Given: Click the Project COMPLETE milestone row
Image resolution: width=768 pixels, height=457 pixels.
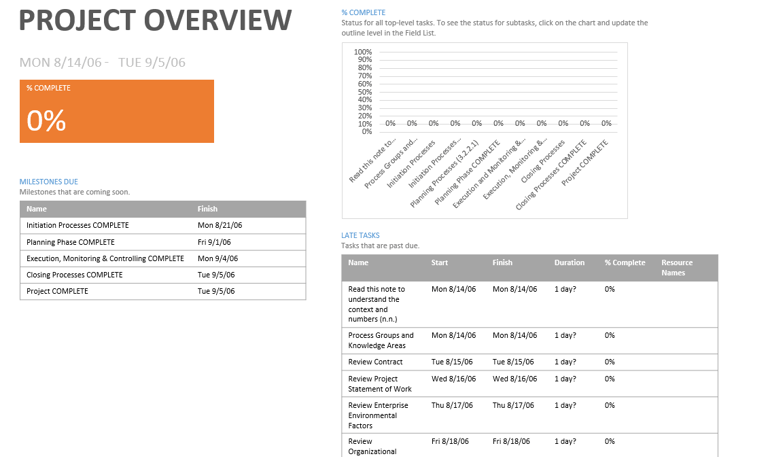Looking at the screenshot, I should 163,291.
